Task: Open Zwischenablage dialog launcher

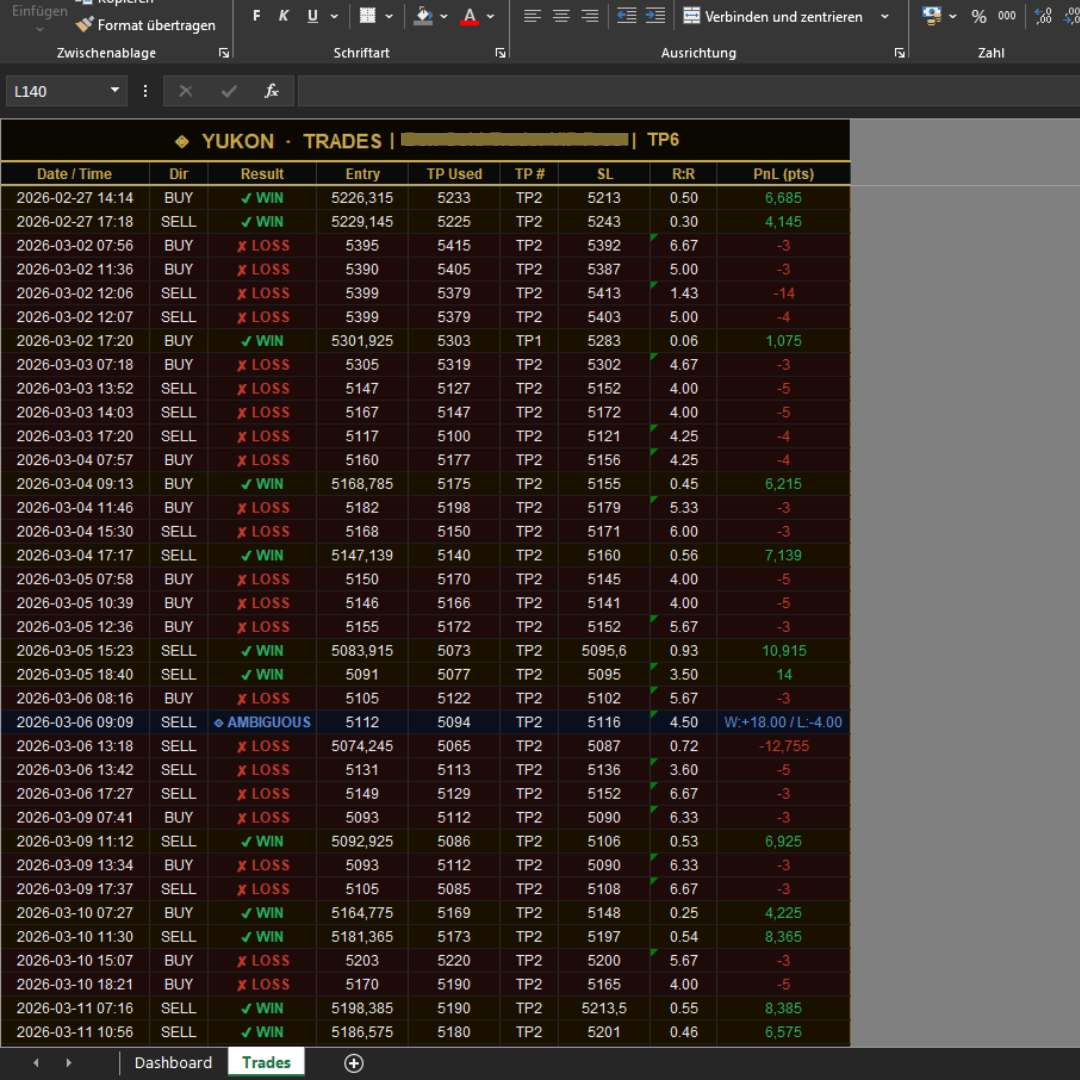Action: [224, 53]
